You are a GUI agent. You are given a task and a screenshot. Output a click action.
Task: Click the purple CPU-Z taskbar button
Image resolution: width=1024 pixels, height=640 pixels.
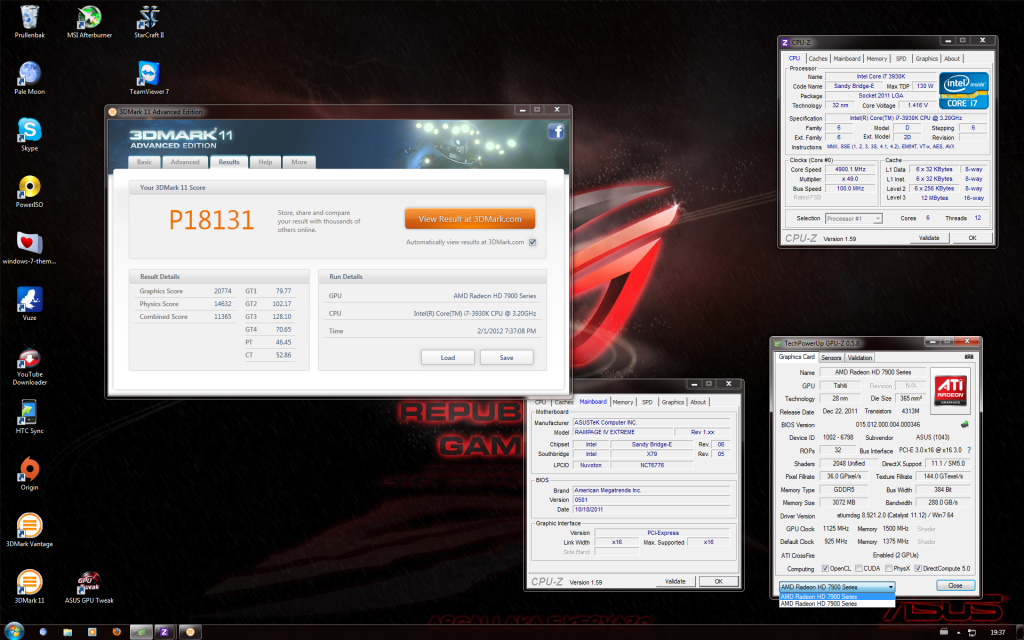click(165, 632)
